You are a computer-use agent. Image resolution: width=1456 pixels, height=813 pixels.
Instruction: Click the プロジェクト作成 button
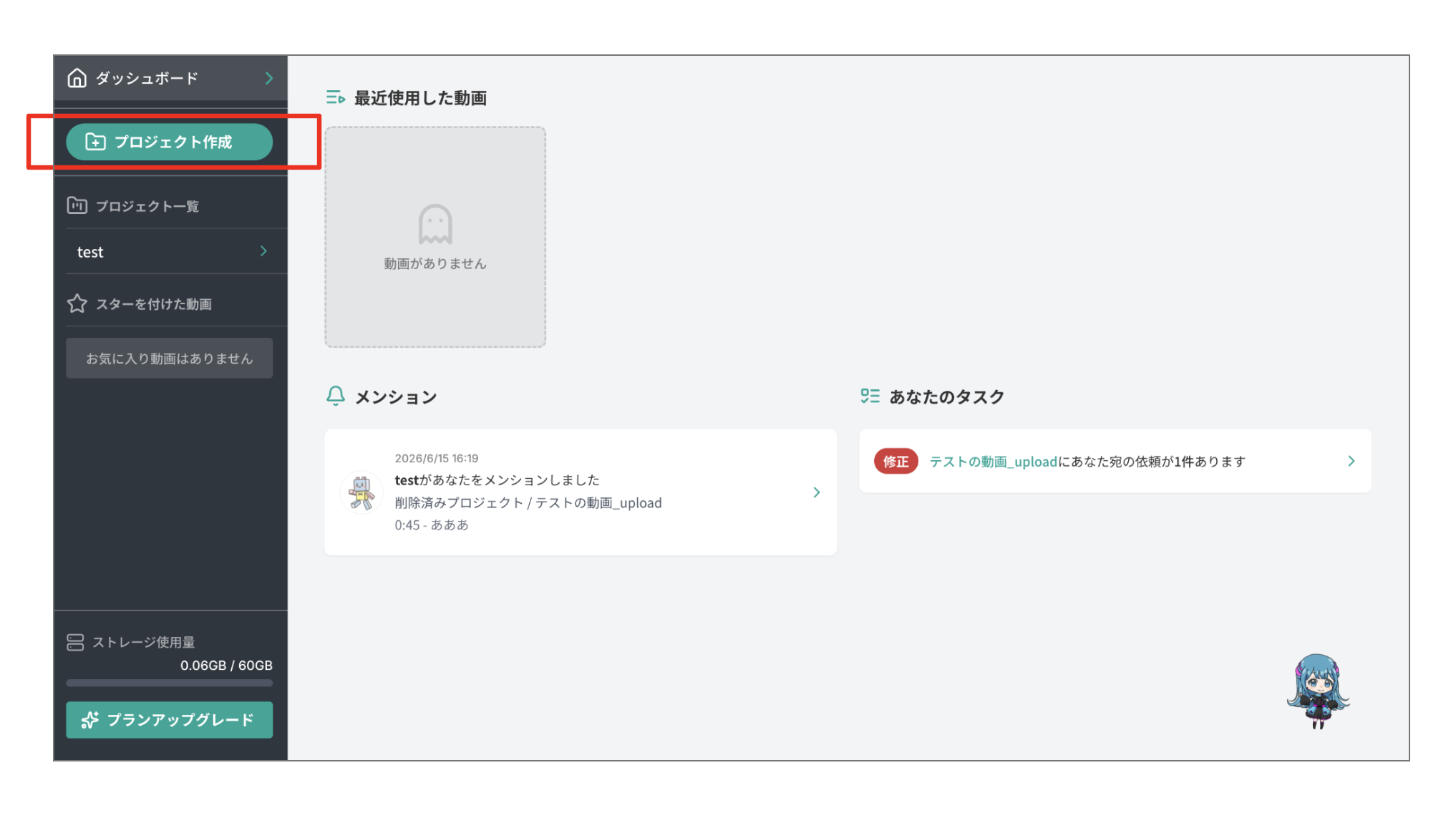[169, 142]
